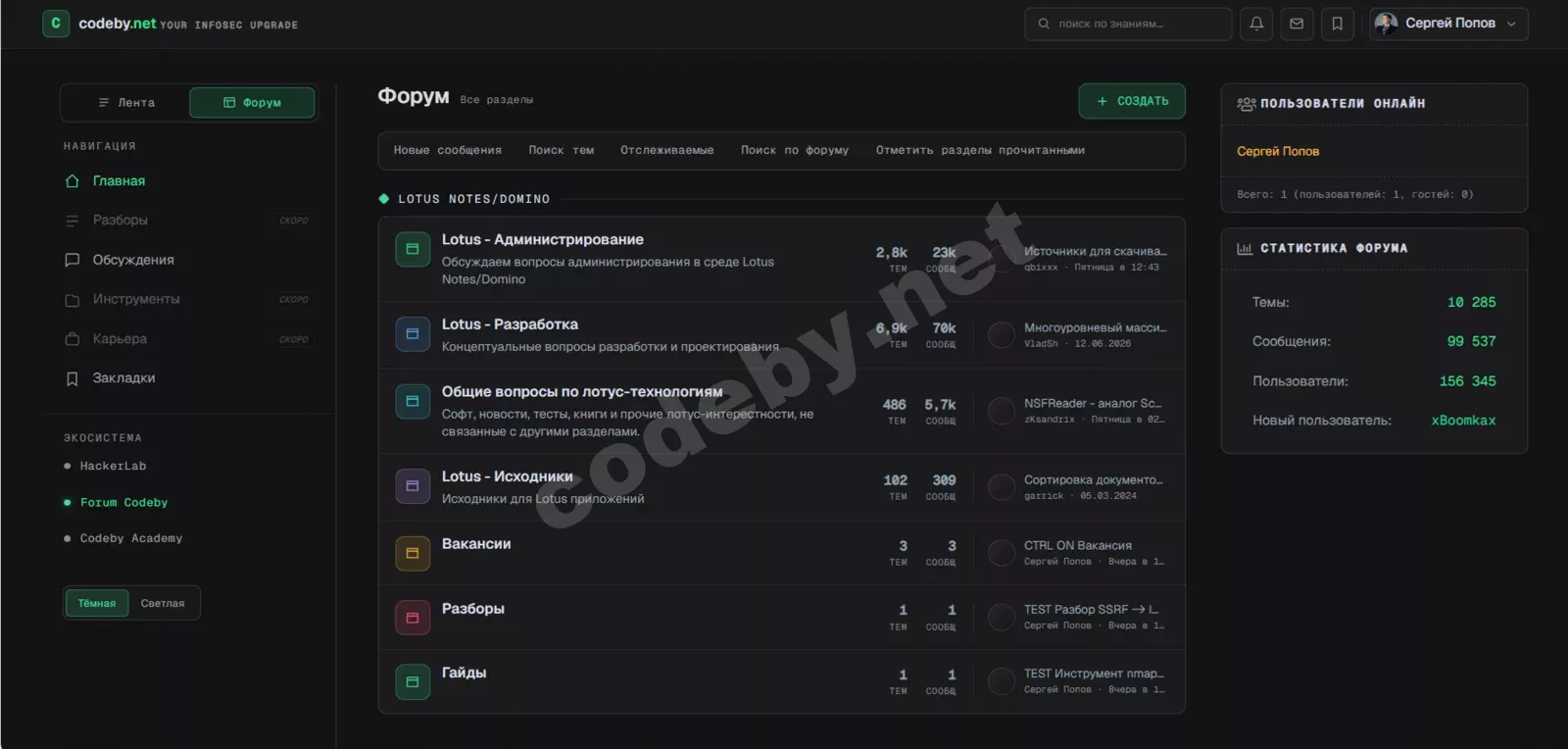Open Сергей Попов in online users
Viewport: 1568px width, 749px height.
(1278, 152)
